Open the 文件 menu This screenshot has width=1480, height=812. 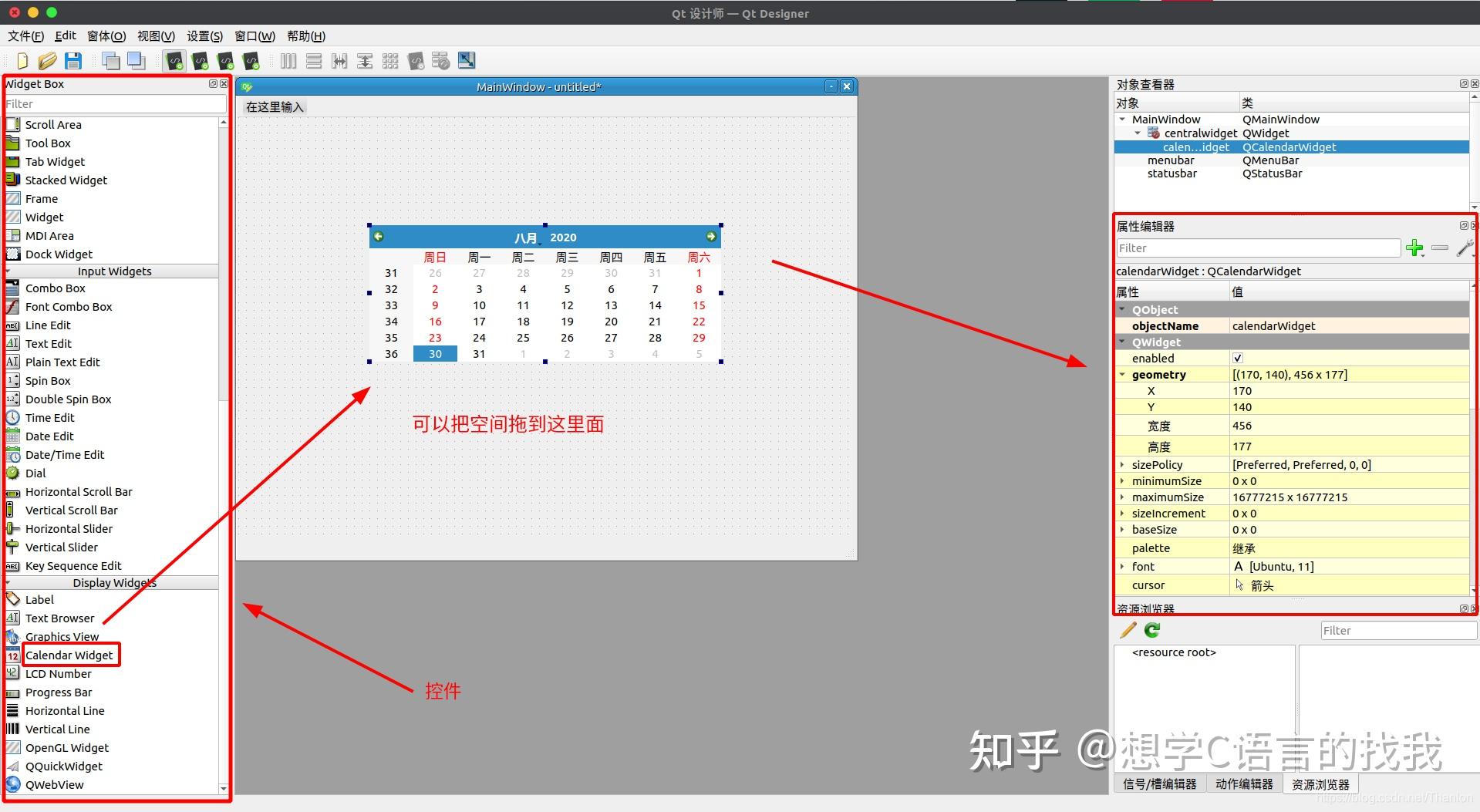25,36
